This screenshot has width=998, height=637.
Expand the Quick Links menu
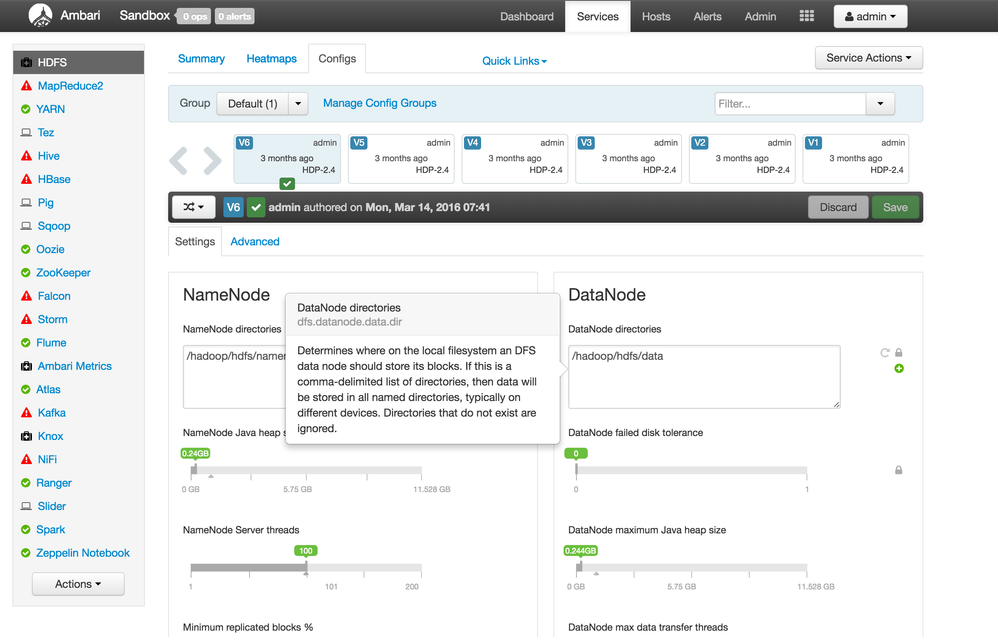click(514, 61)
